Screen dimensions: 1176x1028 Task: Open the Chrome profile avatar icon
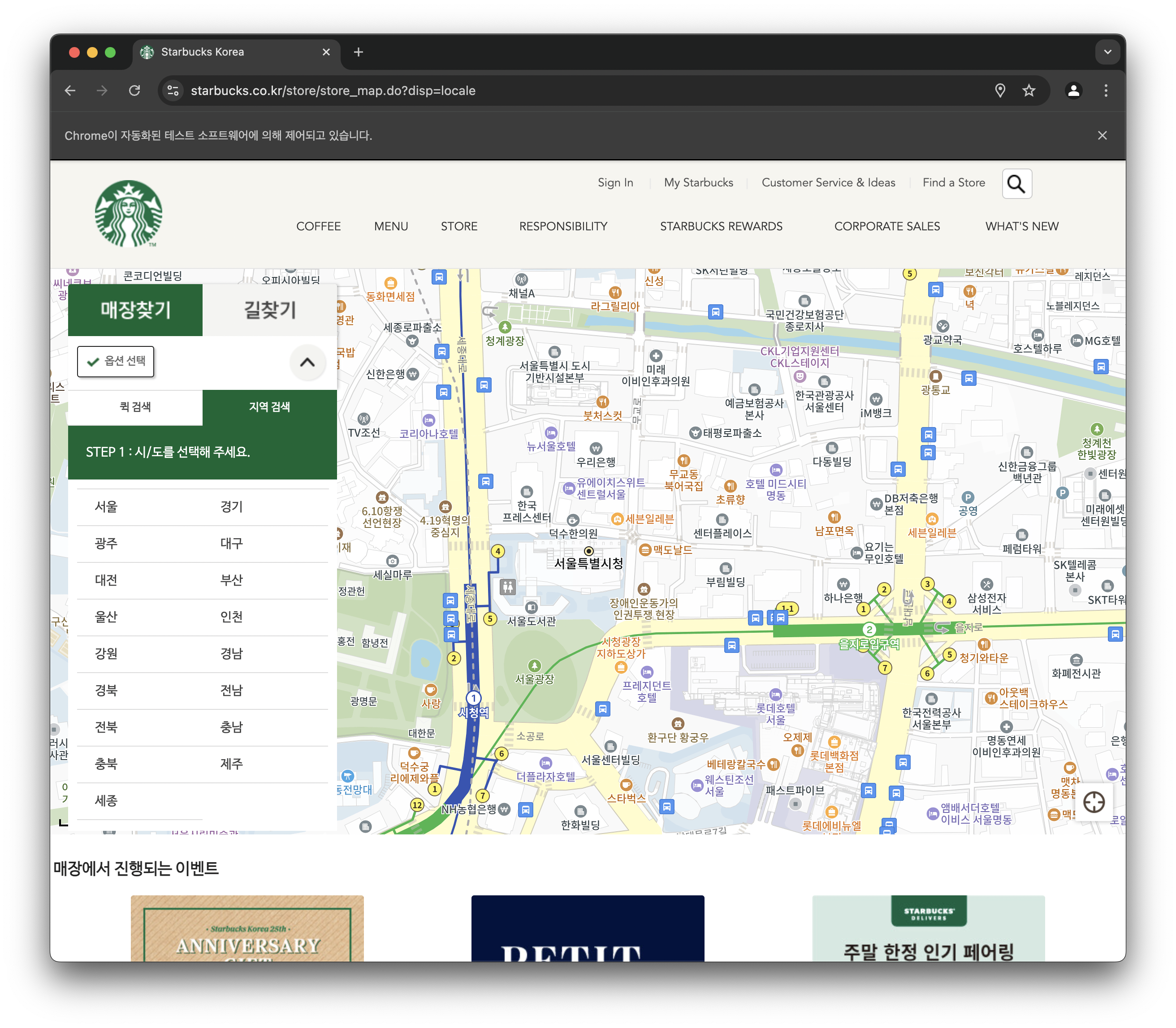tap(1073, 91)
